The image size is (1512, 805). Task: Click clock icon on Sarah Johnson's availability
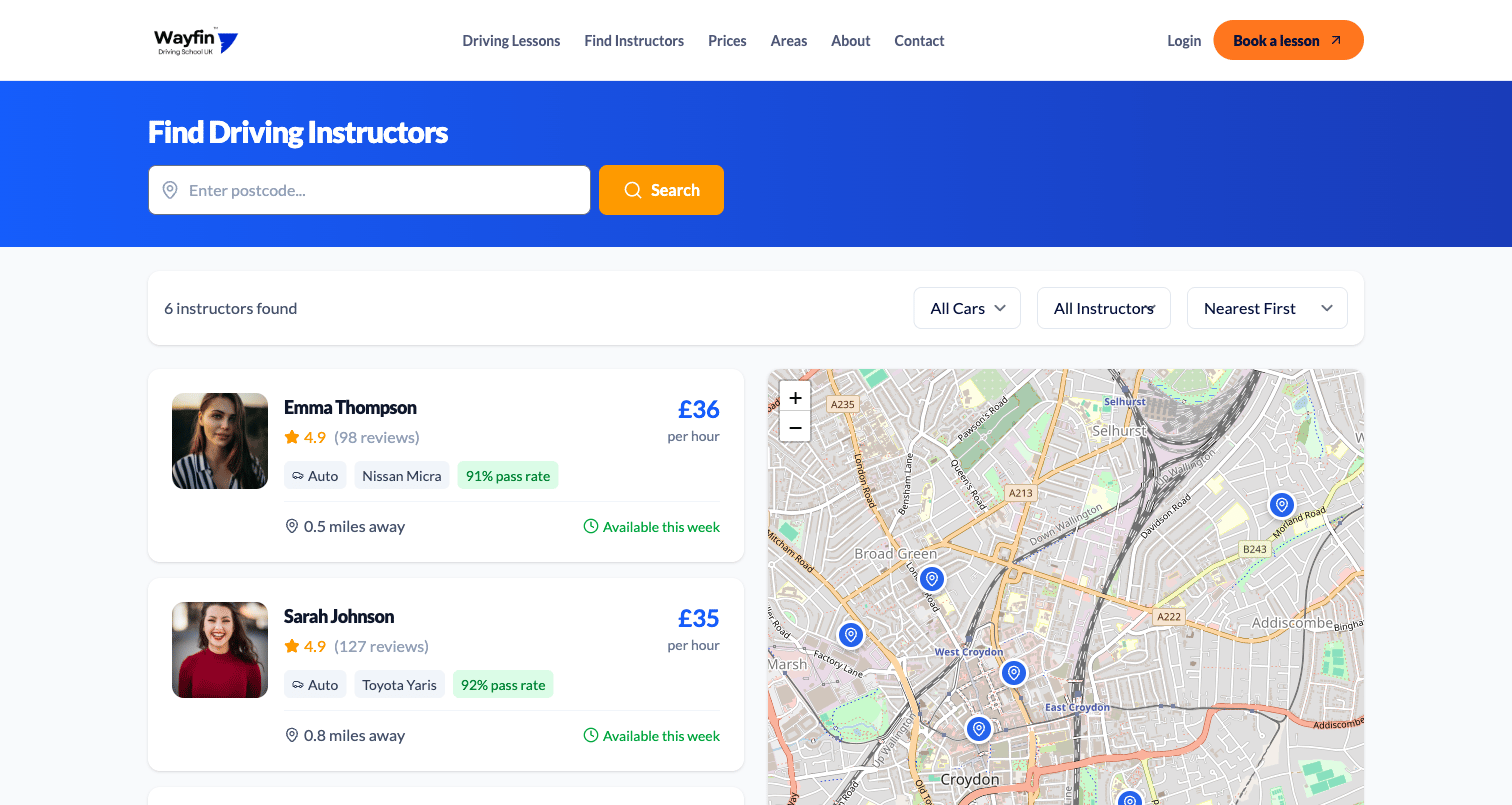tap(591, 735)
